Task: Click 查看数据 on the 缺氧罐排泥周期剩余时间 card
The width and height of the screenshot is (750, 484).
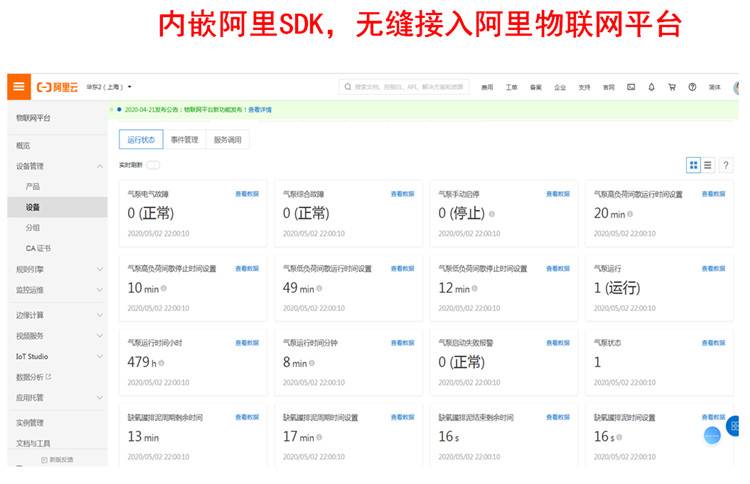Action: [x=247, y=417]
